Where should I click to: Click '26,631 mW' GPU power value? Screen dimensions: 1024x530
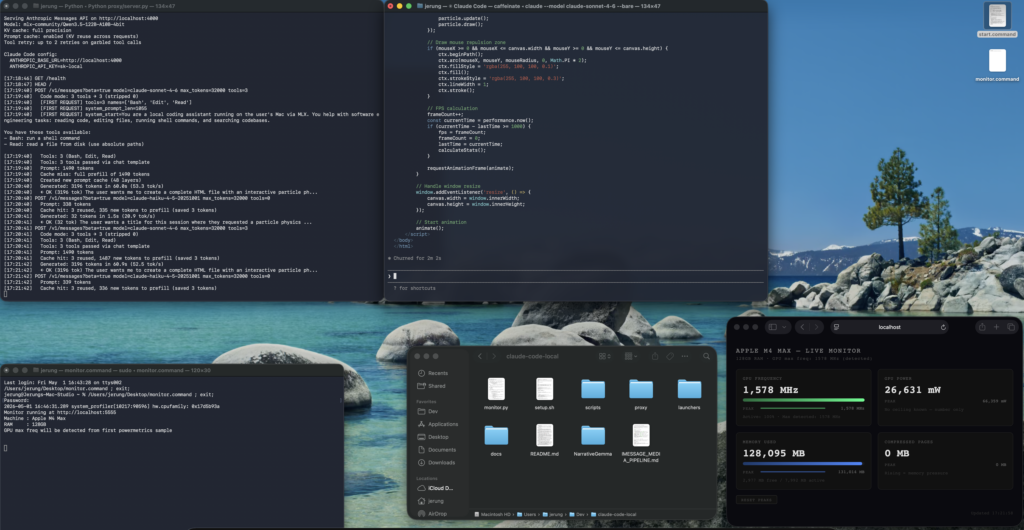[913, 390]
